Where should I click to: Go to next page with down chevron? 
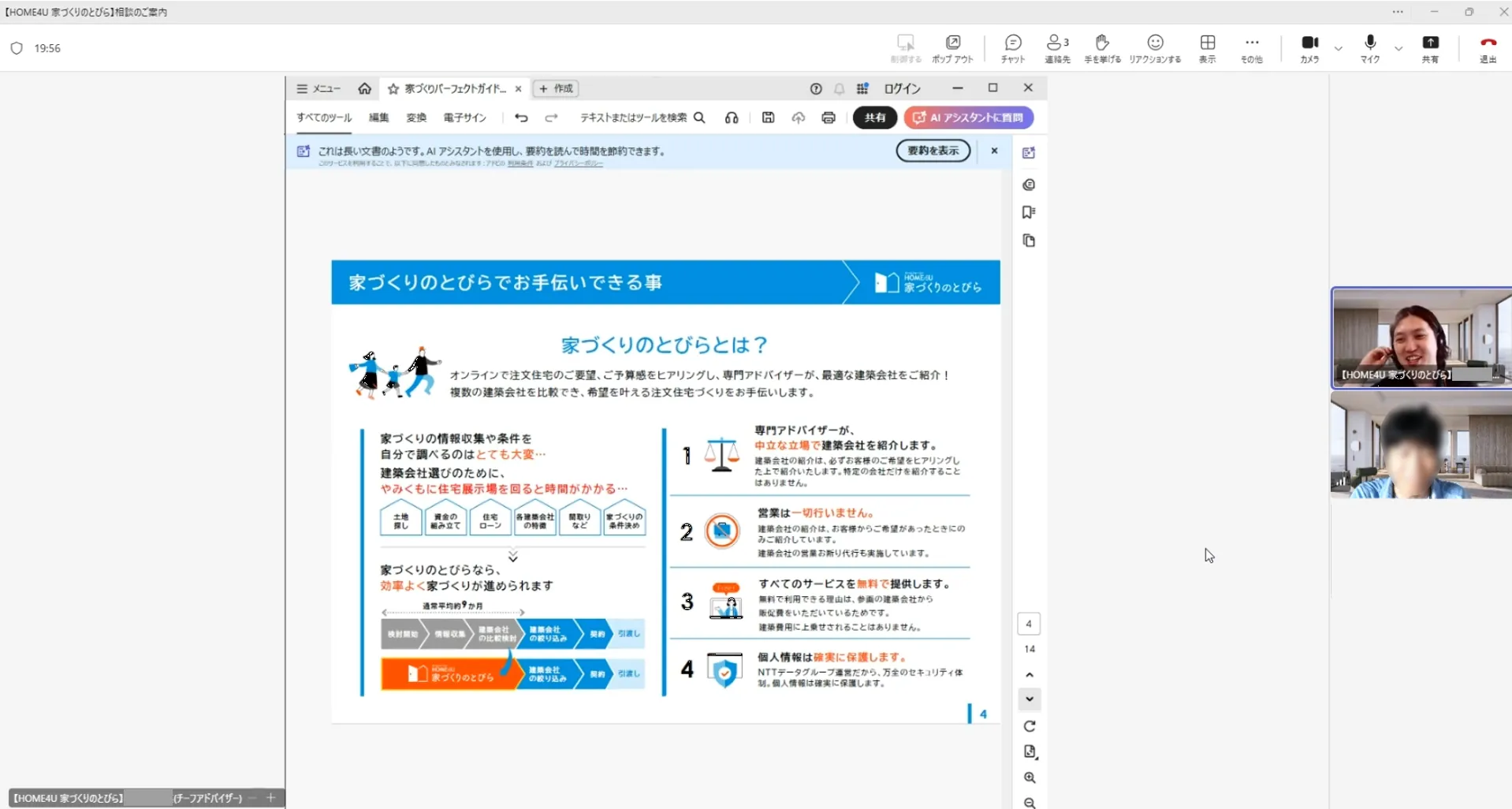(x=1030, y=699)
